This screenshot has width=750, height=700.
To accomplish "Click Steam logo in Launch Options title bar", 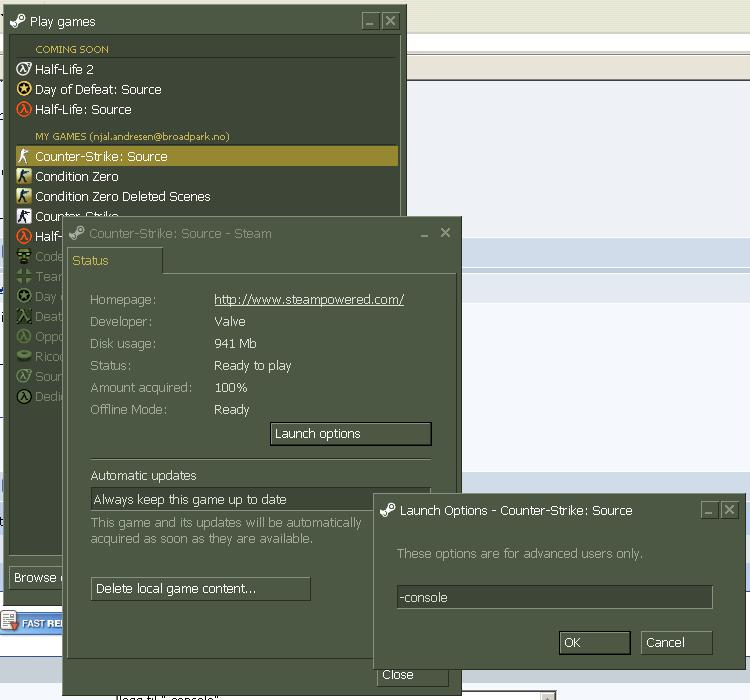I will pos(387,510).
